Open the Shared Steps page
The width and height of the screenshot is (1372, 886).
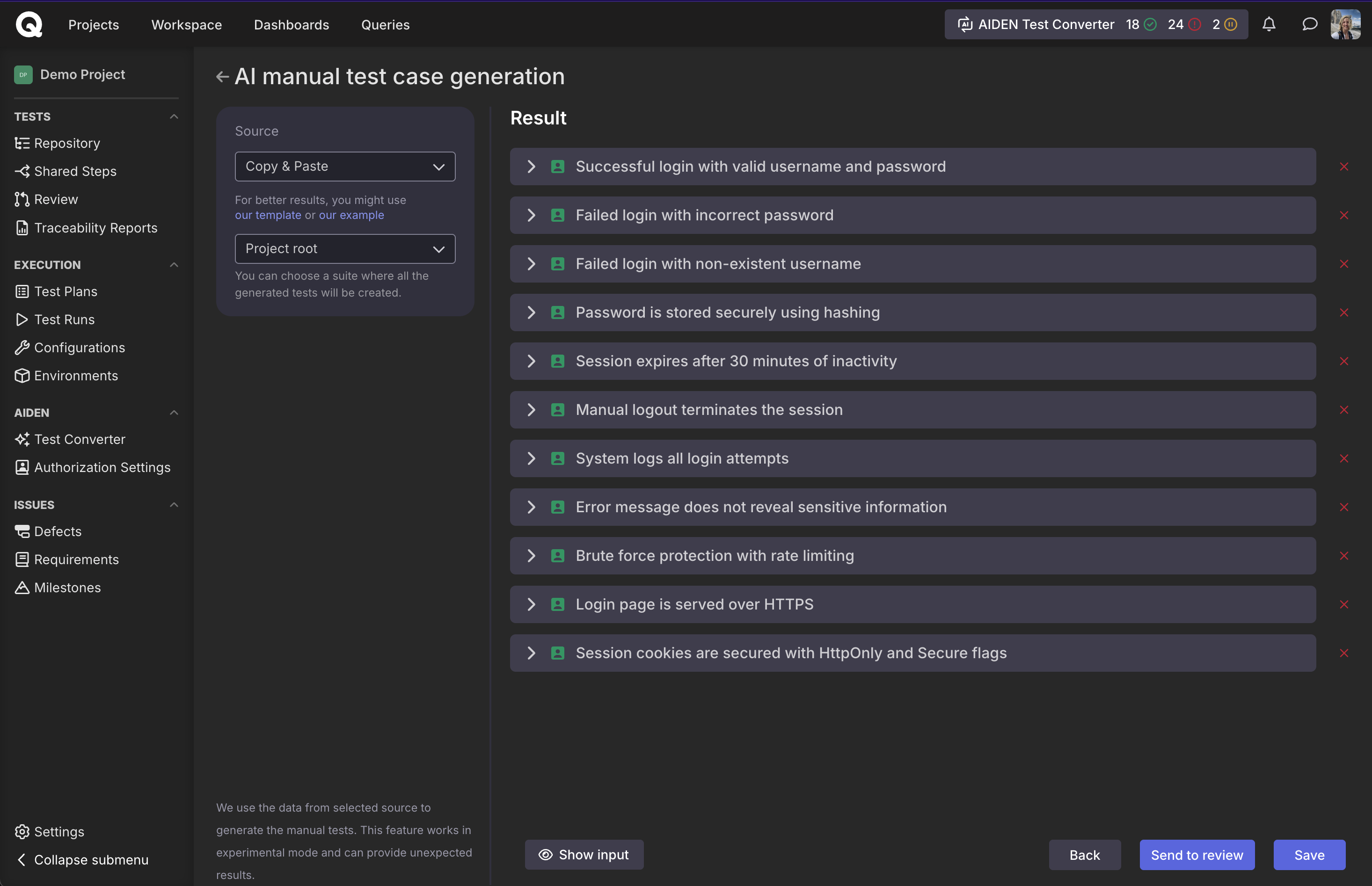pyautogui.click(x=75, y=171)
